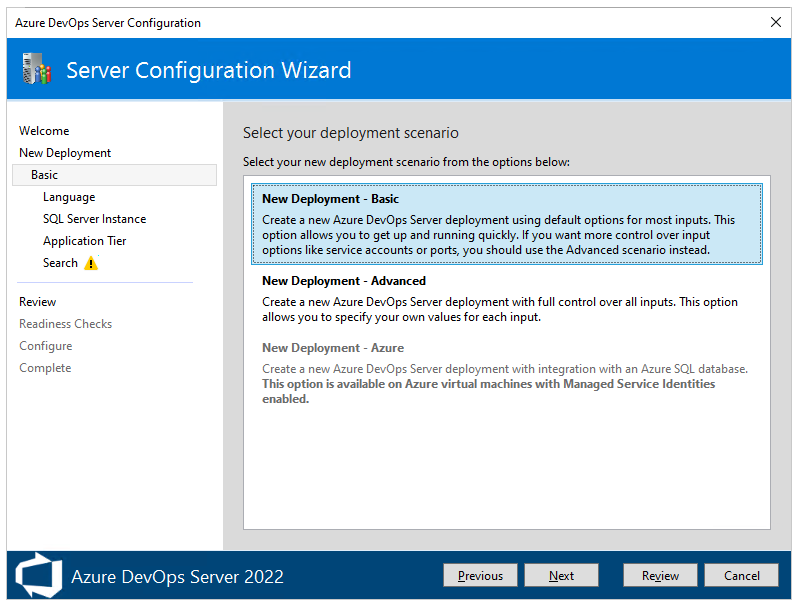Jump to the Search step
795x606 pixels.
coord(60,263)
